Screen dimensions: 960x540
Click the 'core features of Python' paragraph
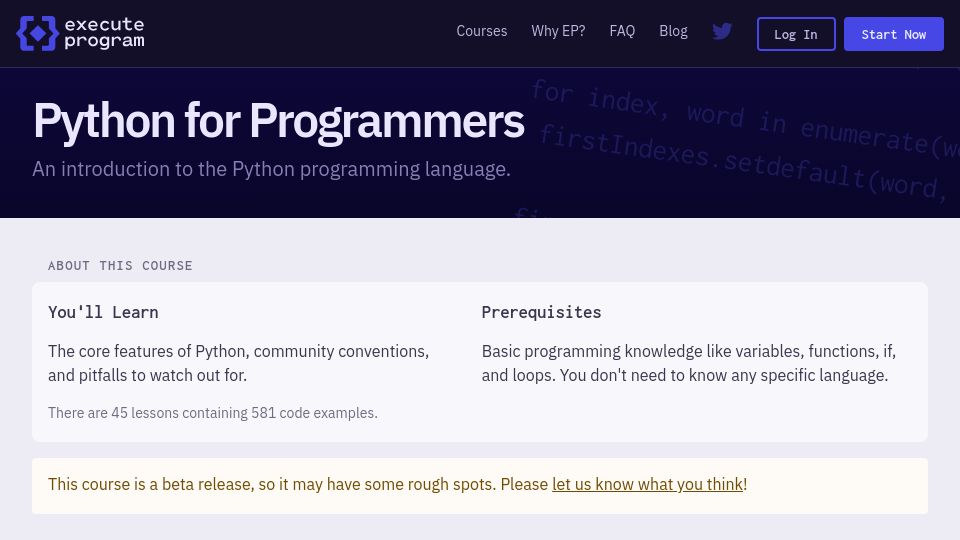(239, 363)
